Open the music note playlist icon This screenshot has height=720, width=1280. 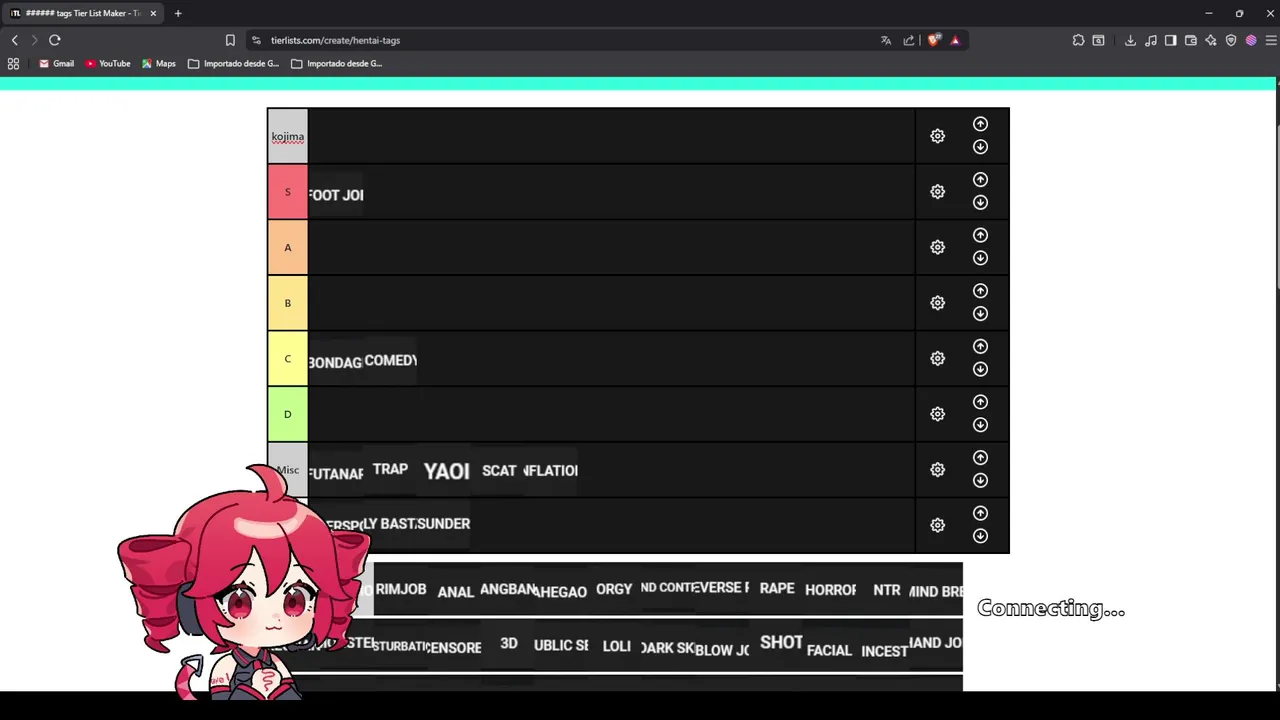pos(1151,40)
